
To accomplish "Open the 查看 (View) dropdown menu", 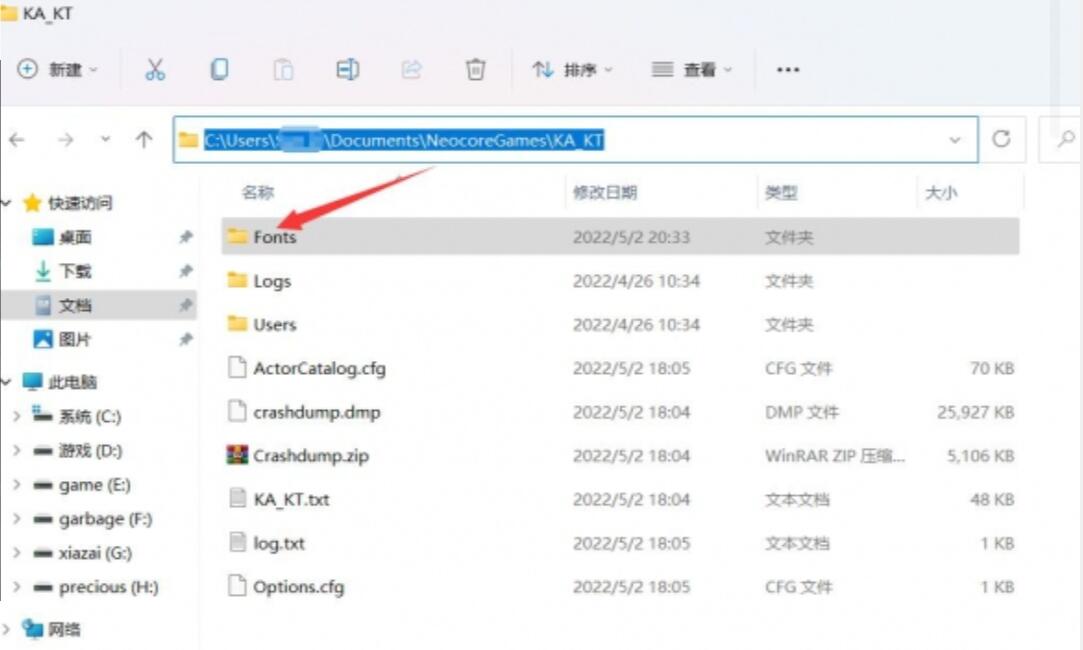I will click(x=692, y=69).
